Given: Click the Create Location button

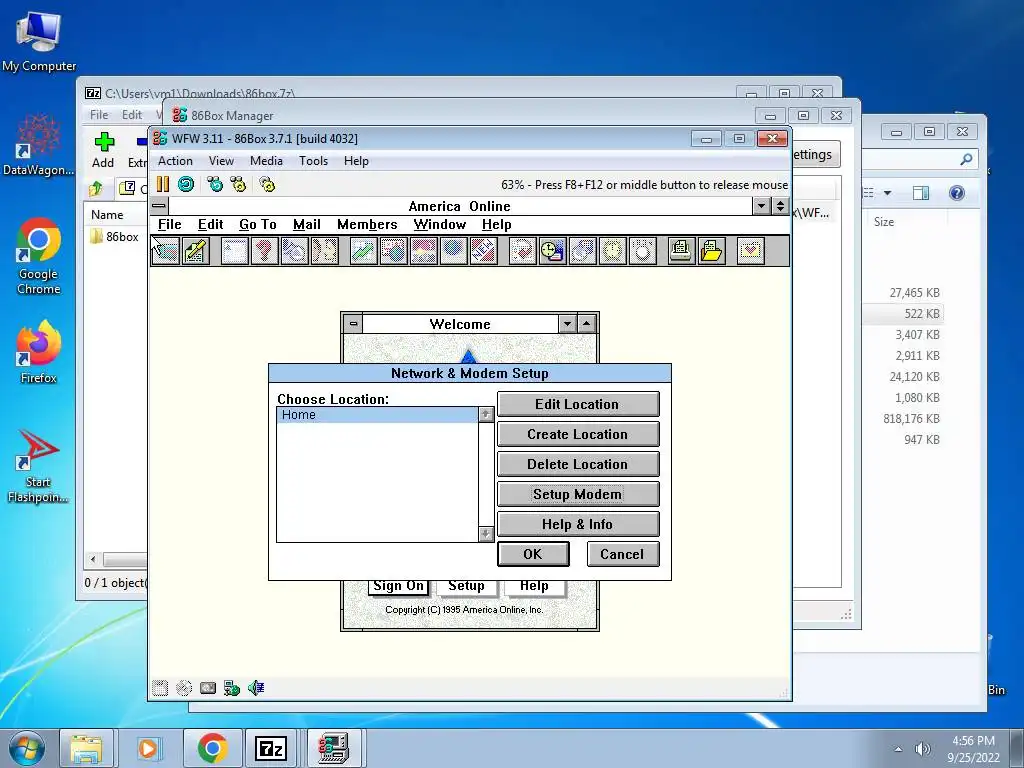Looking at the screenshot, I should (578, 434).
